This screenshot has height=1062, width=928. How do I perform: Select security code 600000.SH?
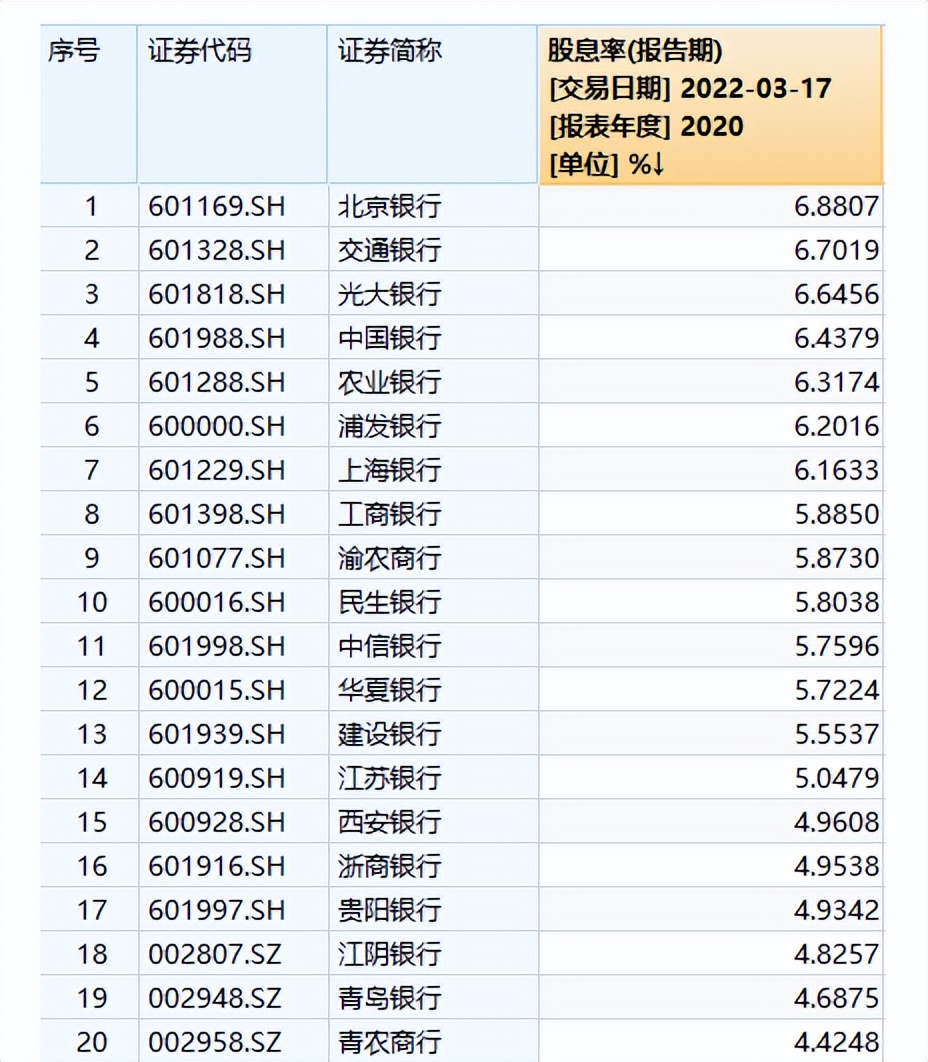217,426
